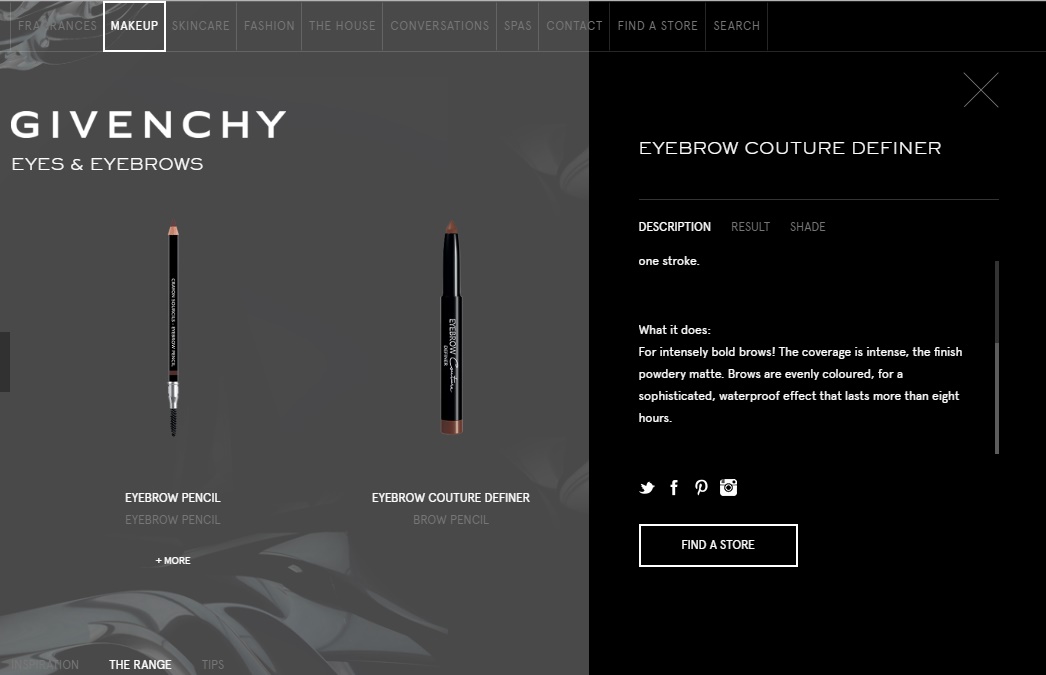Open the Skincare menu
1046x675 pixels.
[x=200, y=26]
